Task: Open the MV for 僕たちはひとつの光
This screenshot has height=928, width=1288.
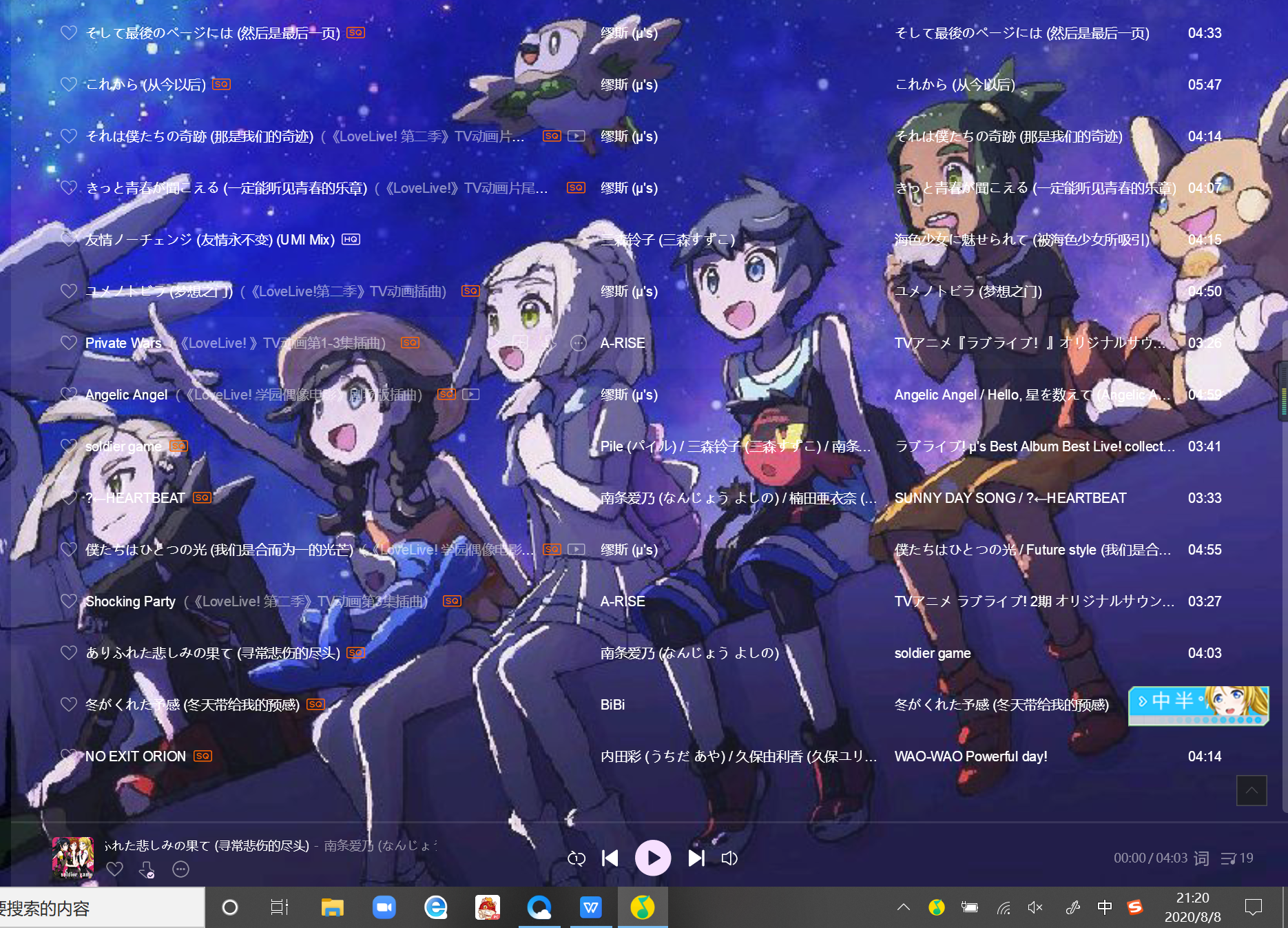Action: pyautogui.click(x=577, y=550)
